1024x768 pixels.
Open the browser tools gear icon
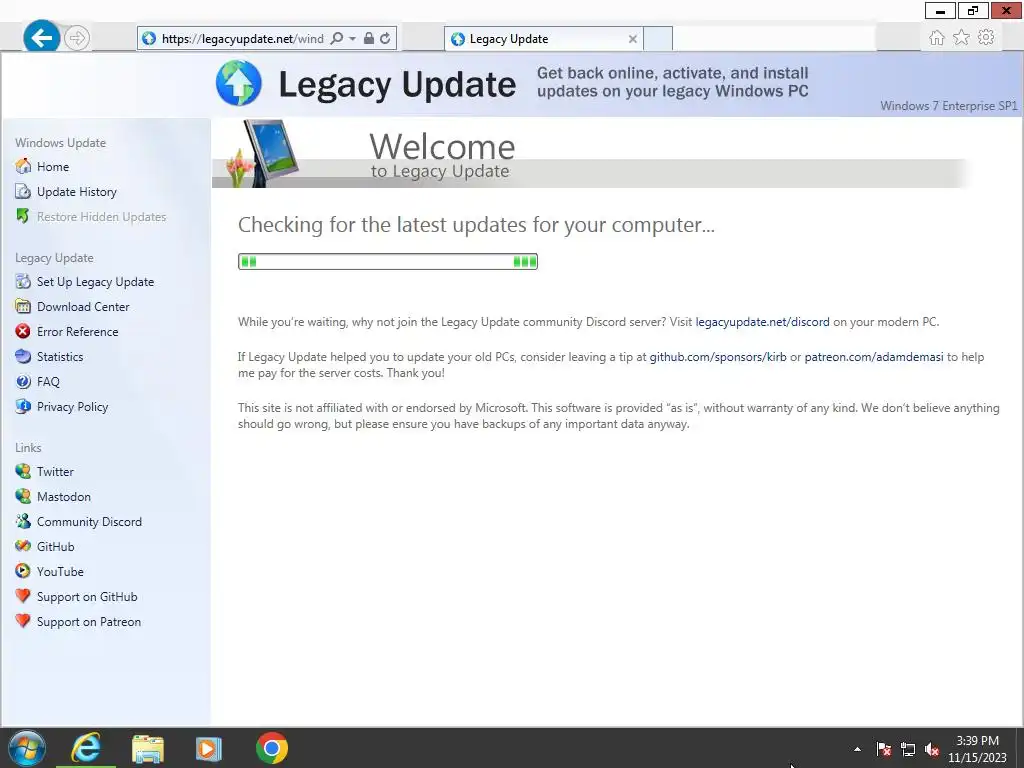[x=986, y=38]
